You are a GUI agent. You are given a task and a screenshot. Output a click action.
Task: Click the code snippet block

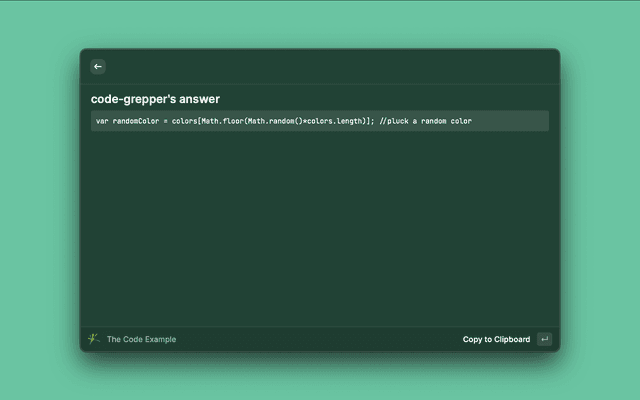pyautogui.click(x=319, y=121)
